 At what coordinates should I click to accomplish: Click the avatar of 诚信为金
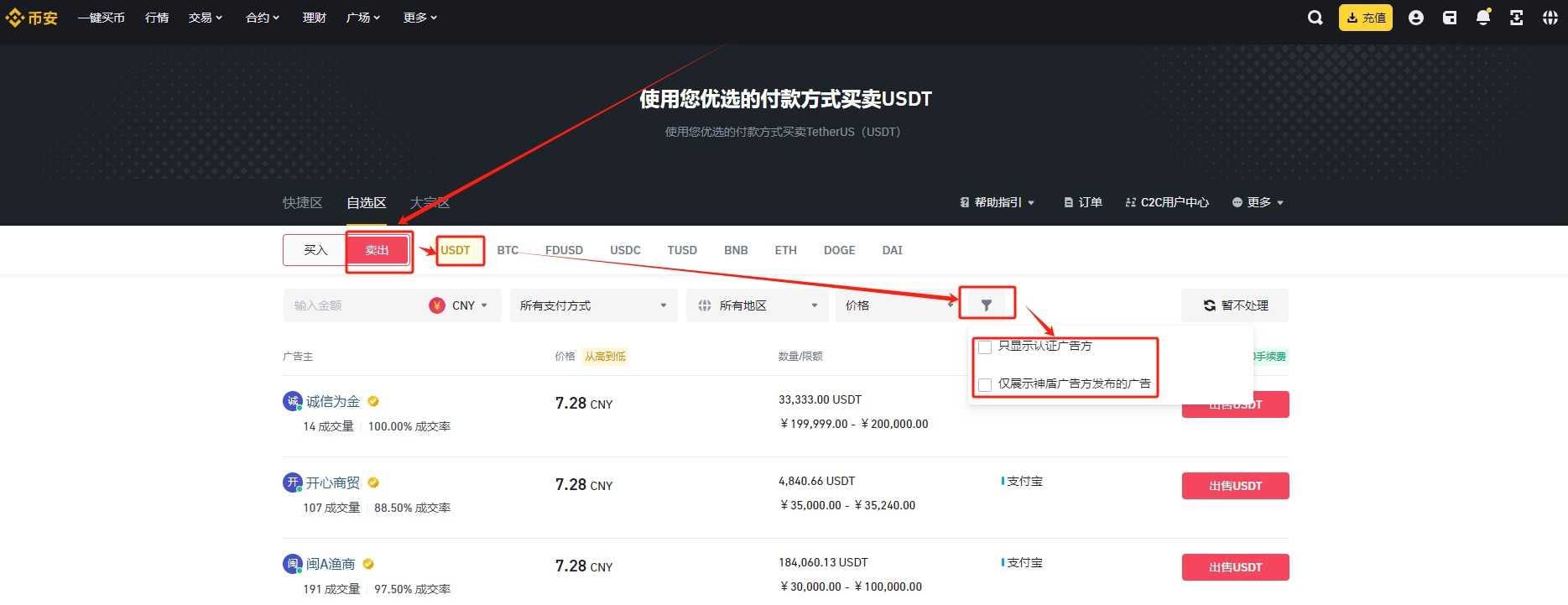pyautogui.click(x=292, y=401)
